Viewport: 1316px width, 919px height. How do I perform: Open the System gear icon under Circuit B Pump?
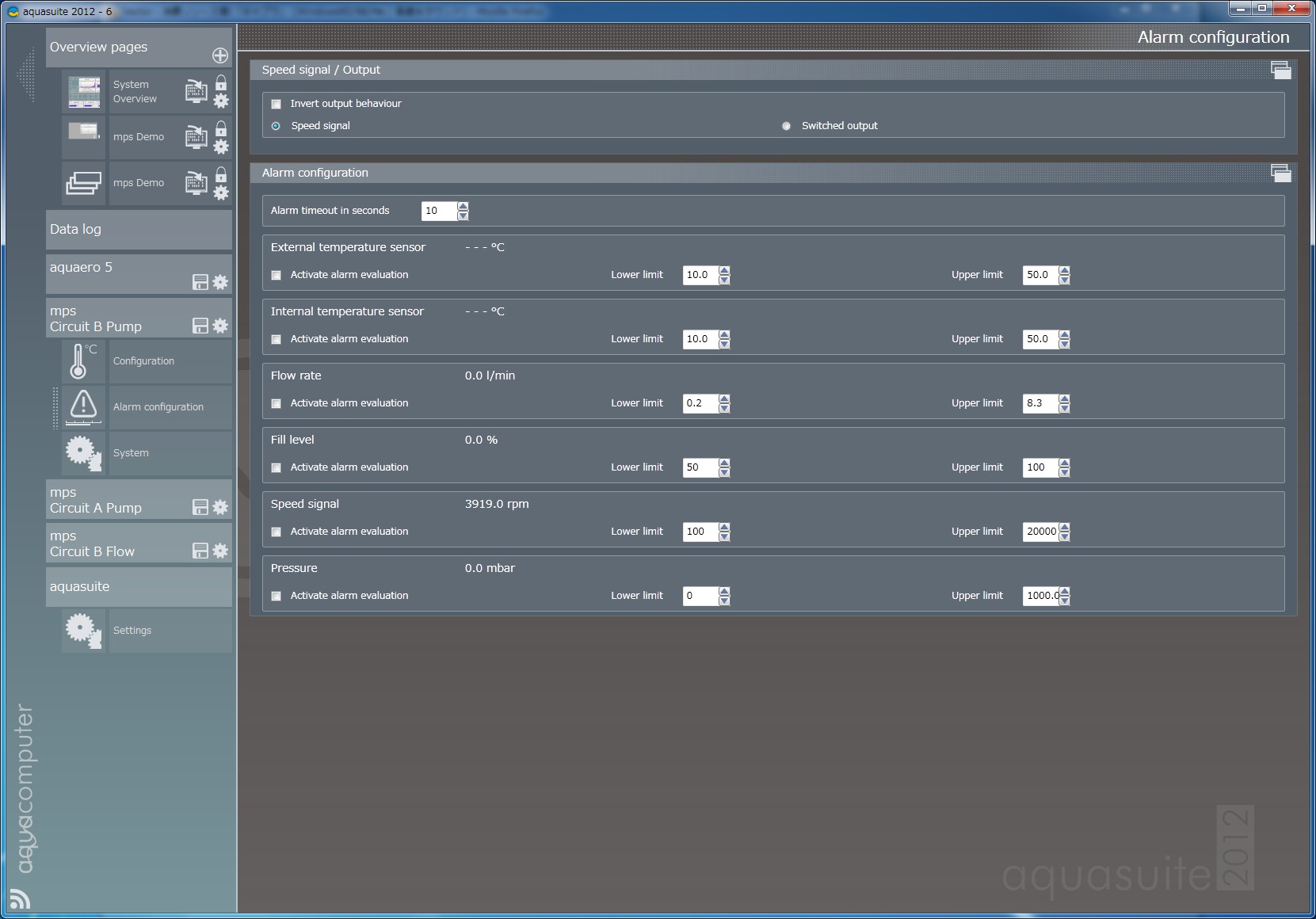[83, 453]
